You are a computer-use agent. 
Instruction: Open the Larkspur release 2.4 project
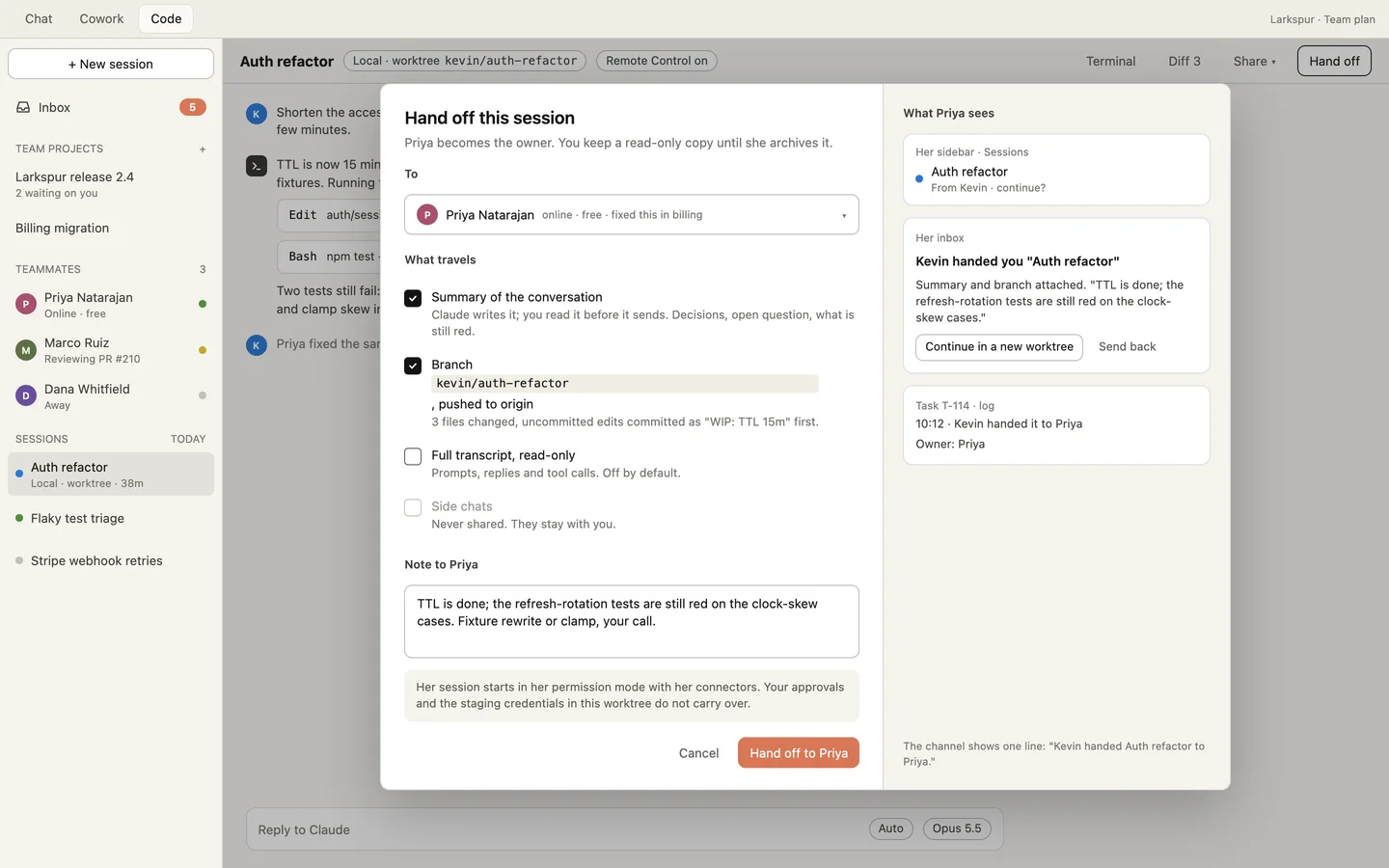[x=111, y=184]
